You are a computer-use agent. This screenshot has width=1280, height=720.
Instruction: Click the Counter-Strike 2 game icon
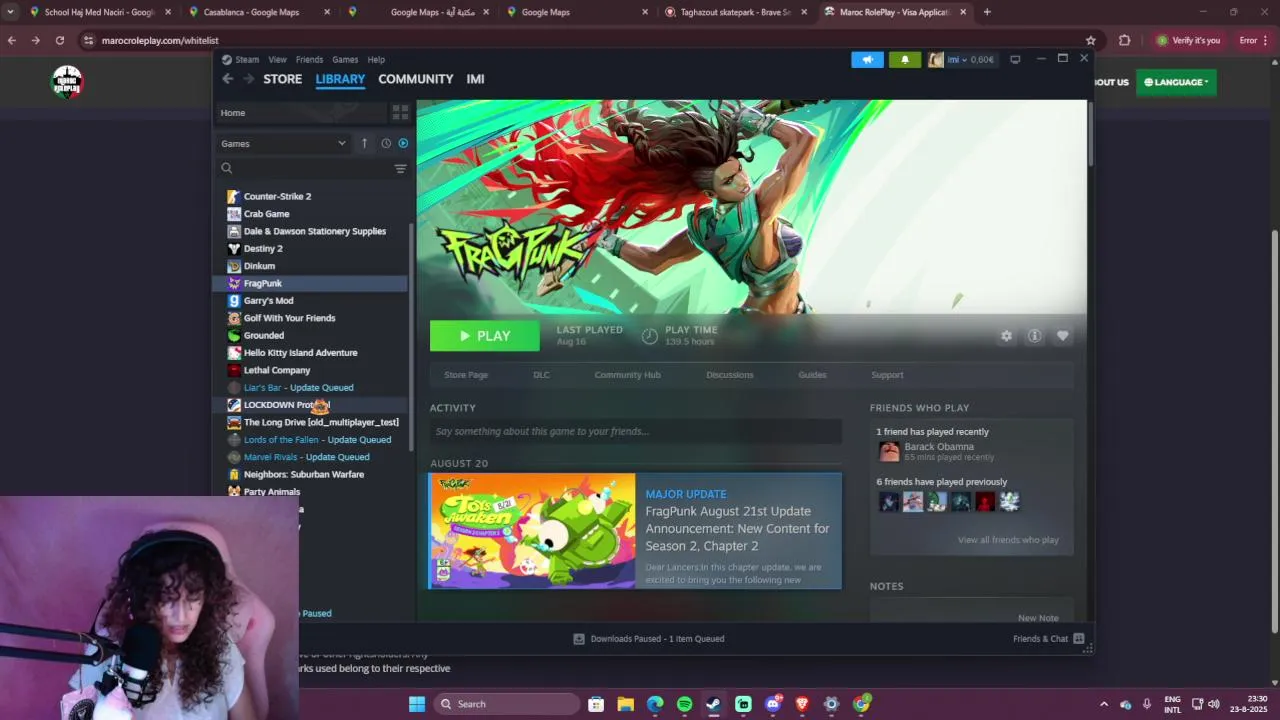pos(234,196)
